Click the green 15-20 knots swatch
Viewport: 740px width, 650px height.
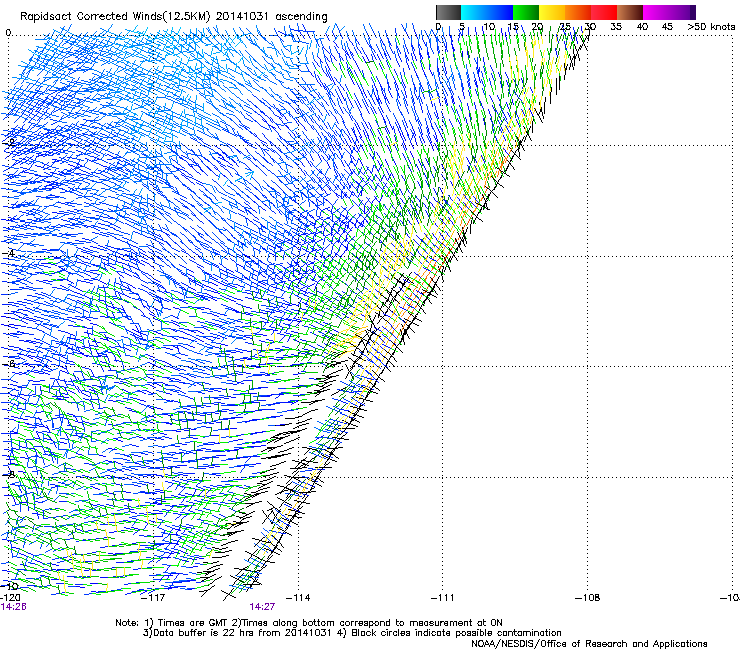point(526,12)
